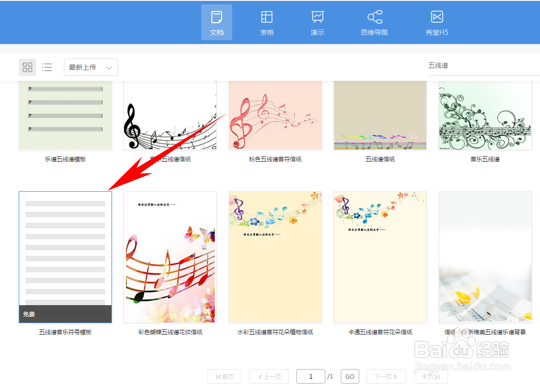The width and height of the screenshot is (540, 385).
Task: Click the 免费 label on selected template
Action: 29,314
